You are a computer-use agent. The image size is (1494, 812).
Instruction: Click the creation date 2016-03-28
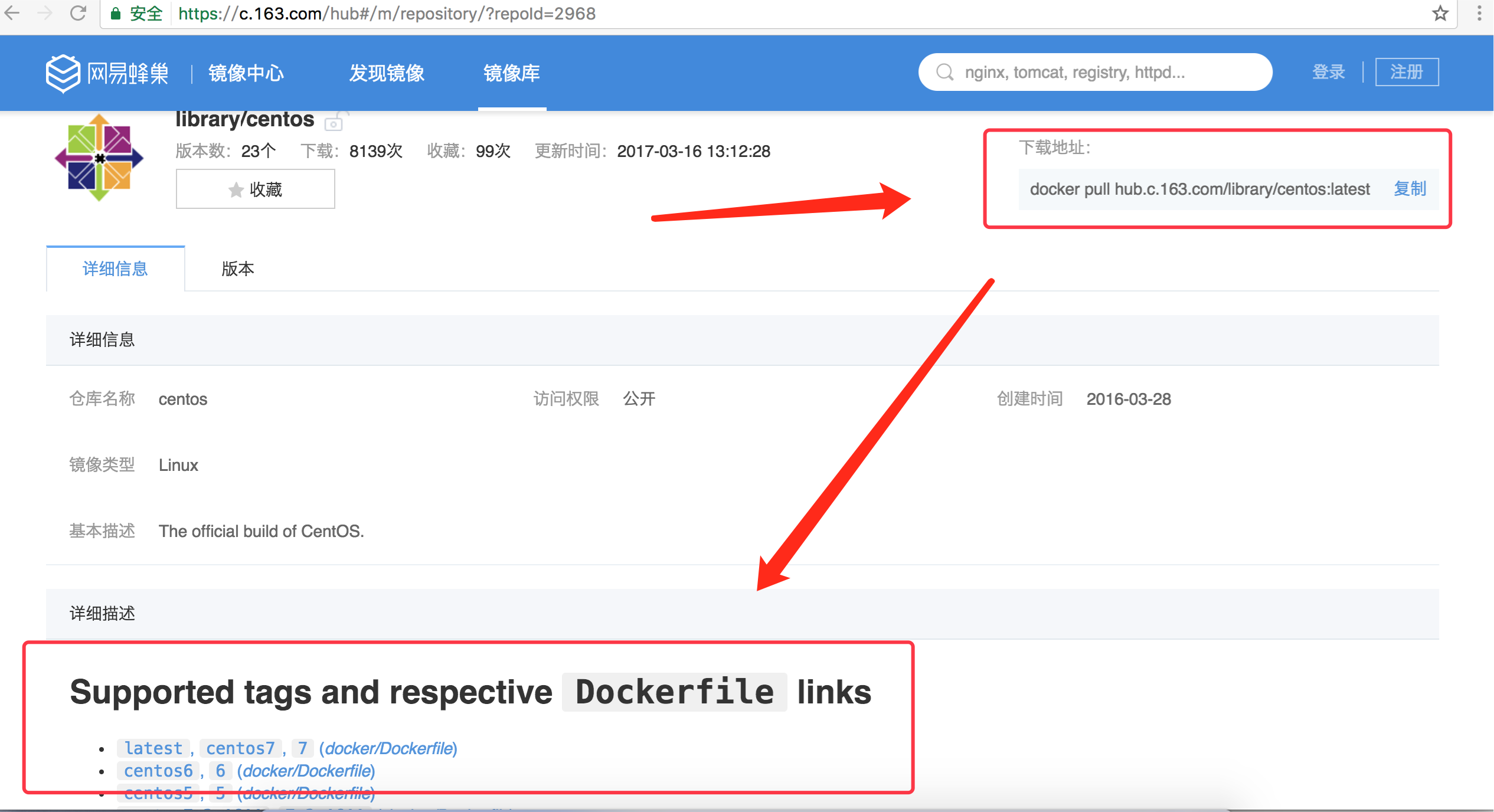click(x=1129, y=399)
